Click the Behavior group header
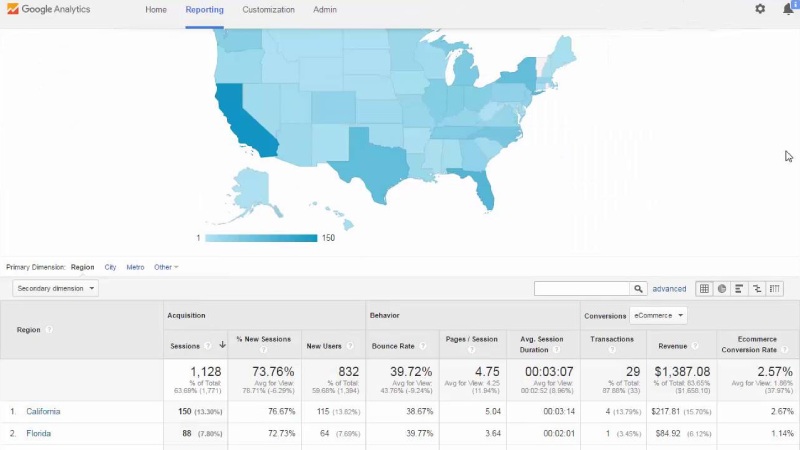800x450 pixels. [x=385, y=315]
